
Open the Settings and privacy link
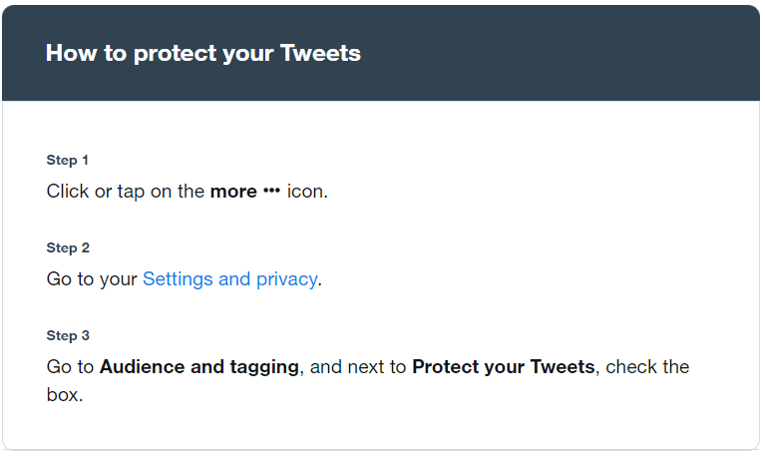[230, 279]
